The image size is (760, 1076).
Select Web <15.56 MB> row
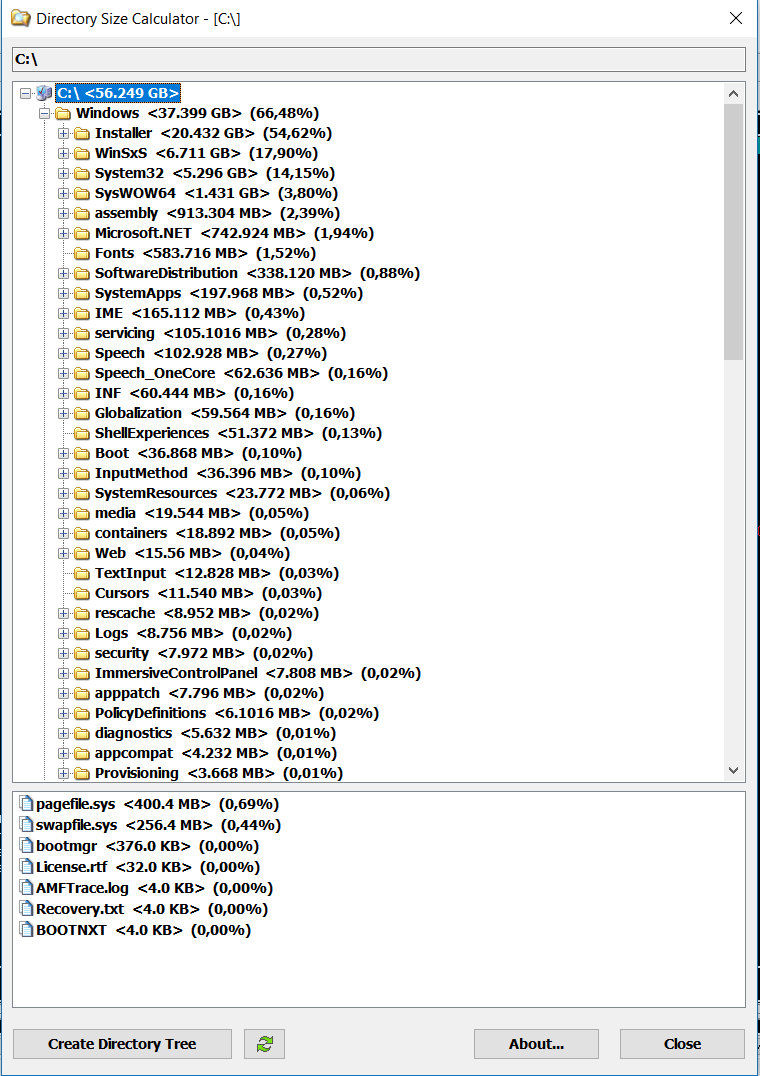point(192,553)
